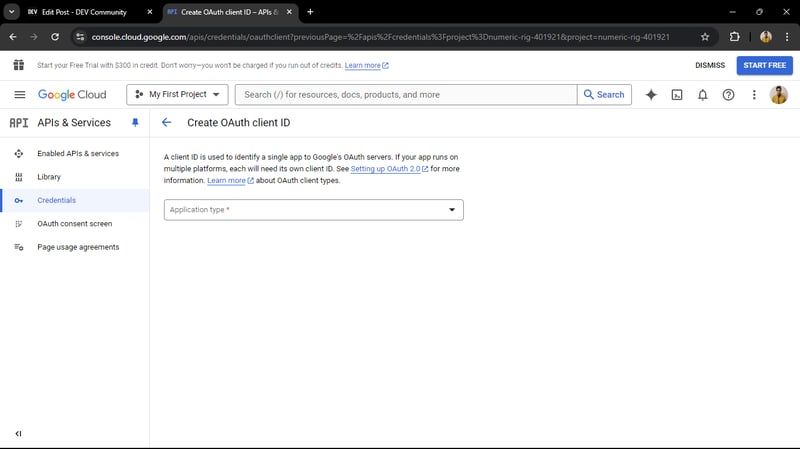This screenshot has width=800, height=449.
Task: Click the APIs & Services heading
Action: 74,123
